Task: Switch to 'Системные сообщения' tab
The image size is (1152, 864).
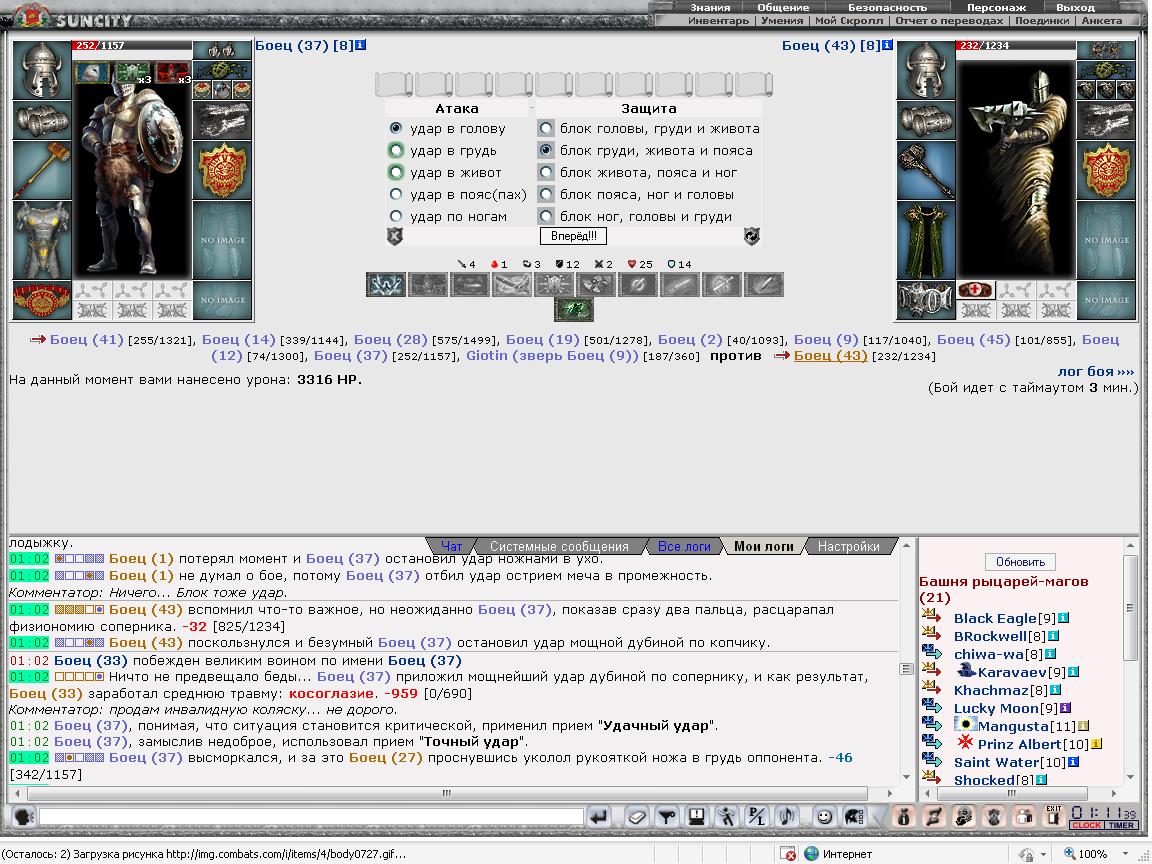Action: 559,547
